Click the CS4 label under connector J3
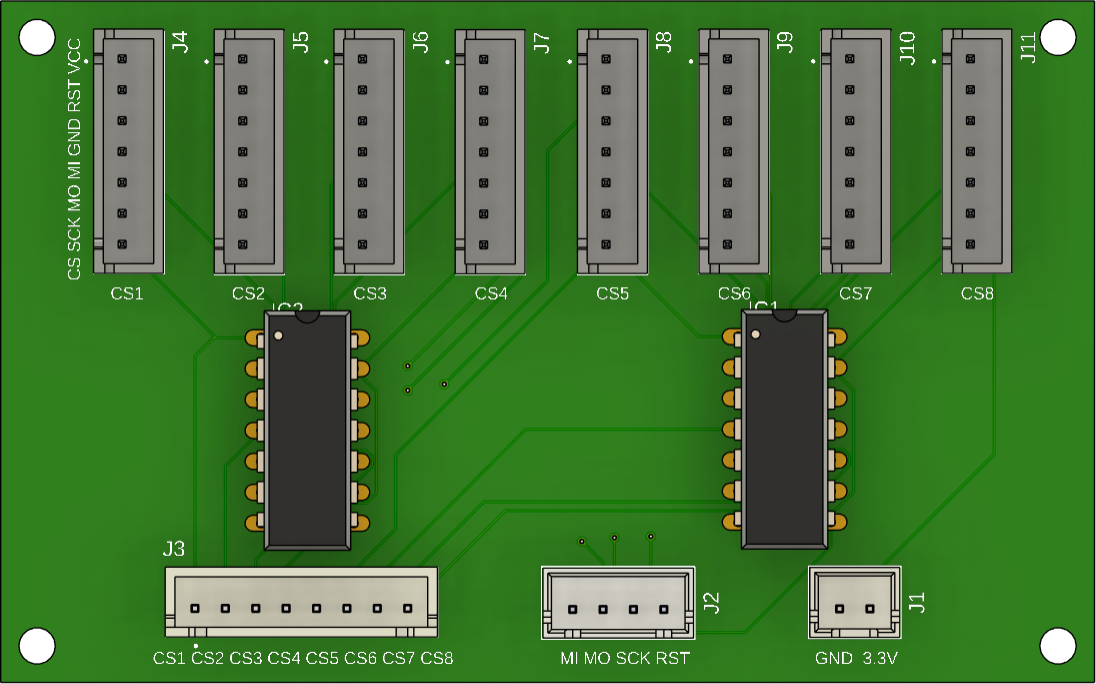1096x684 pixels. pyautogui.click(x=284, y=658)
